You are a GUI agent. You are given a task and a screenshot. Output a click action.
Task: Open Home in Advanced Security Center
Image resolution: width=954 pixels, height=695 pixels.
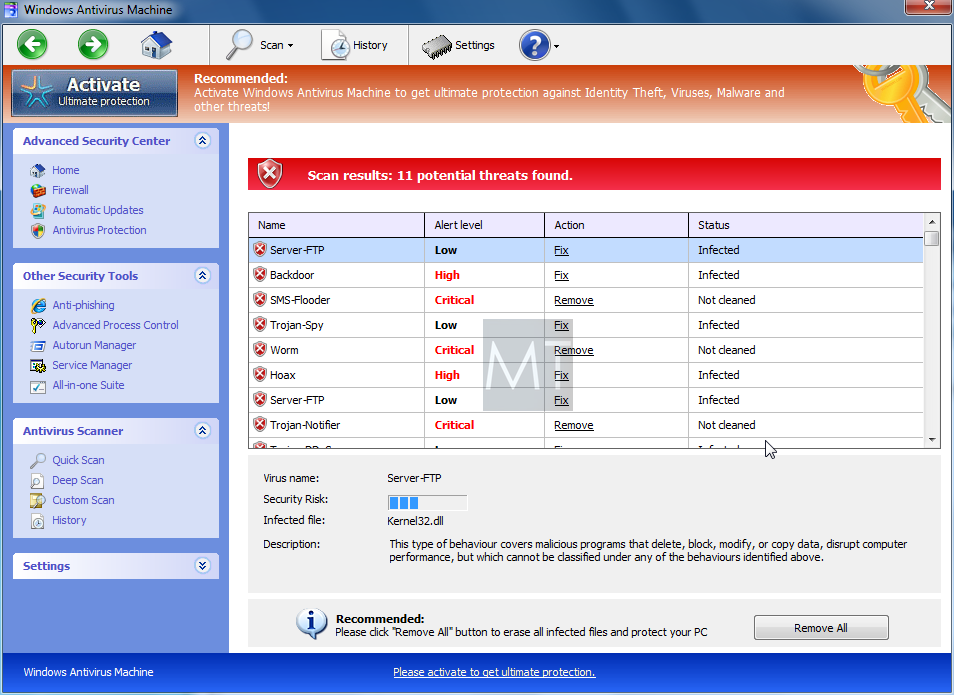[66, 170]
